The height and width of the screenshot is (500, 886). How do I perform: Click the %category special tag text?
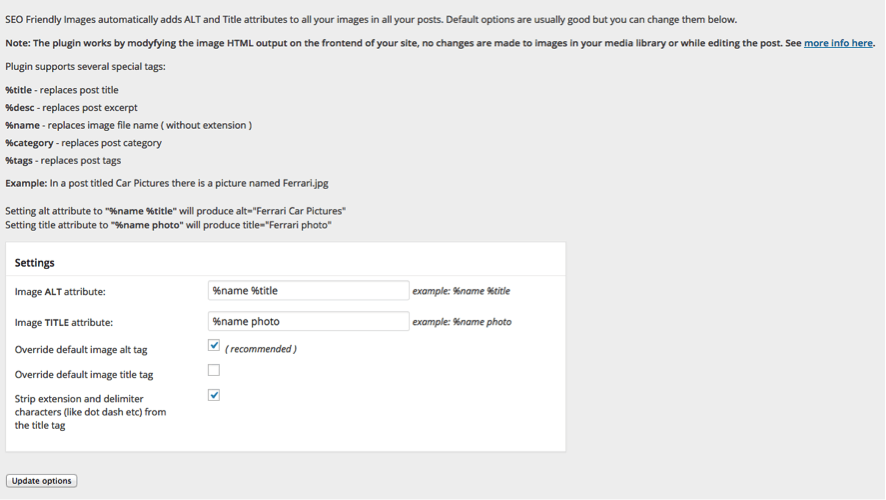point(28,143)
